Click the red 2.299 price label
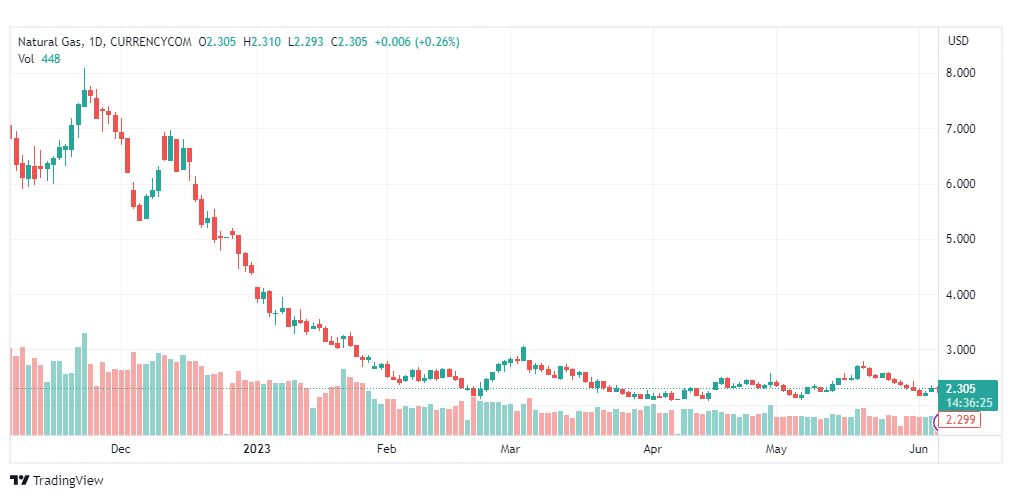 [959, 421]
